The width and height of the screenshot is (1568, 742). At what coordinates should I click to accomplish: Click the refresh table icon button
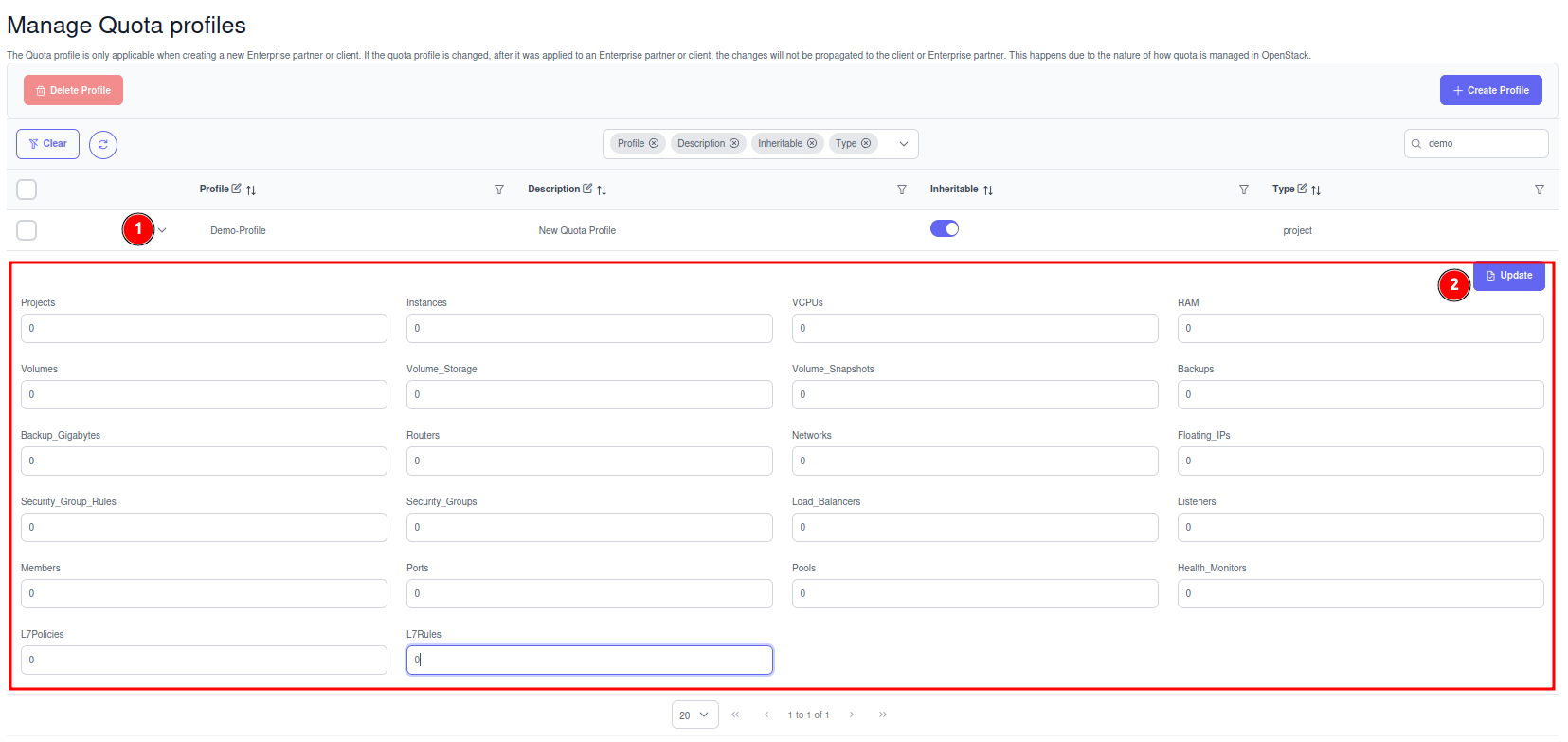click(103, 144)
